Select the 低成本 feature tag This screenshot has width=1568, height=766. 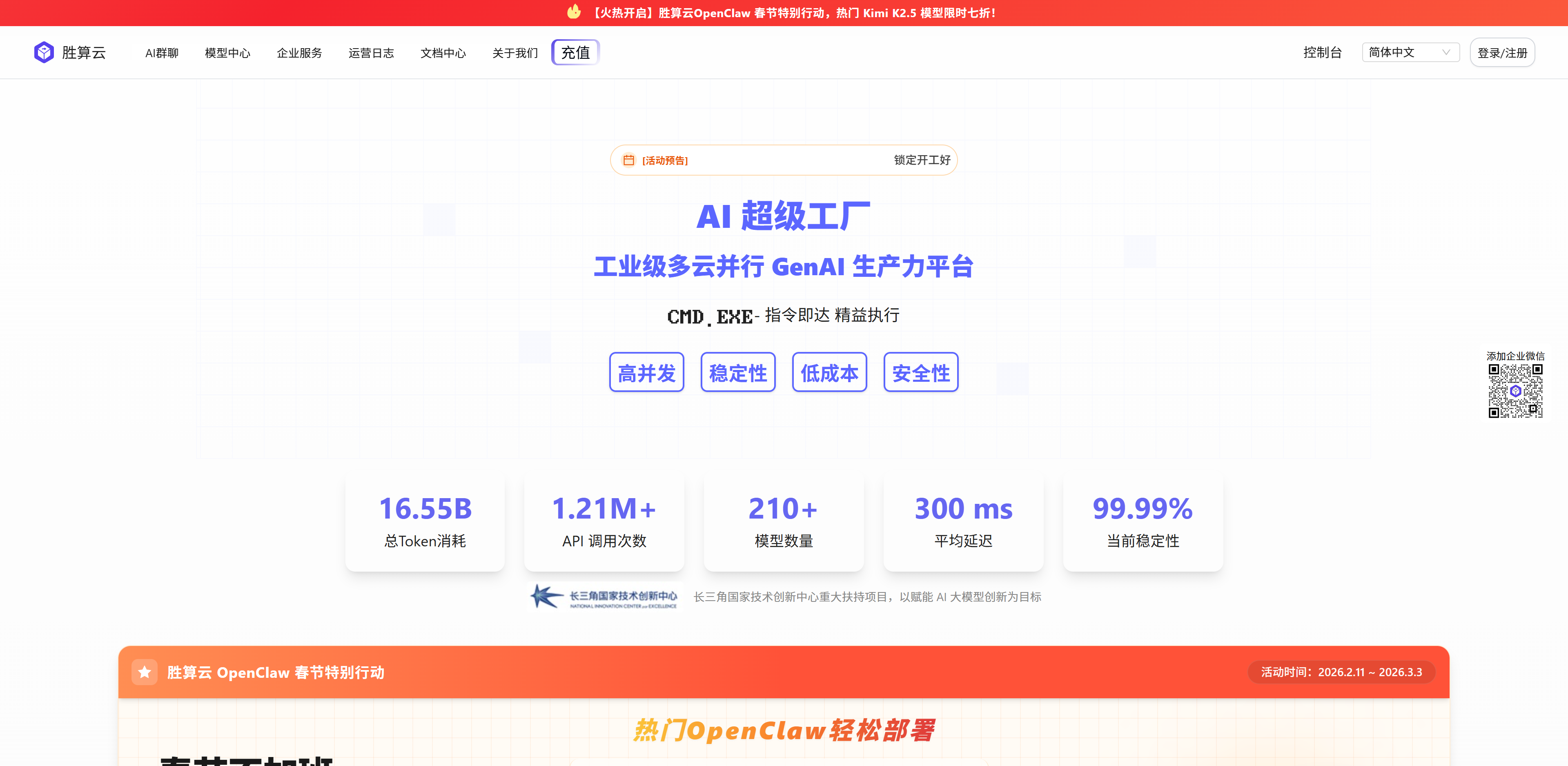[829, 373]
